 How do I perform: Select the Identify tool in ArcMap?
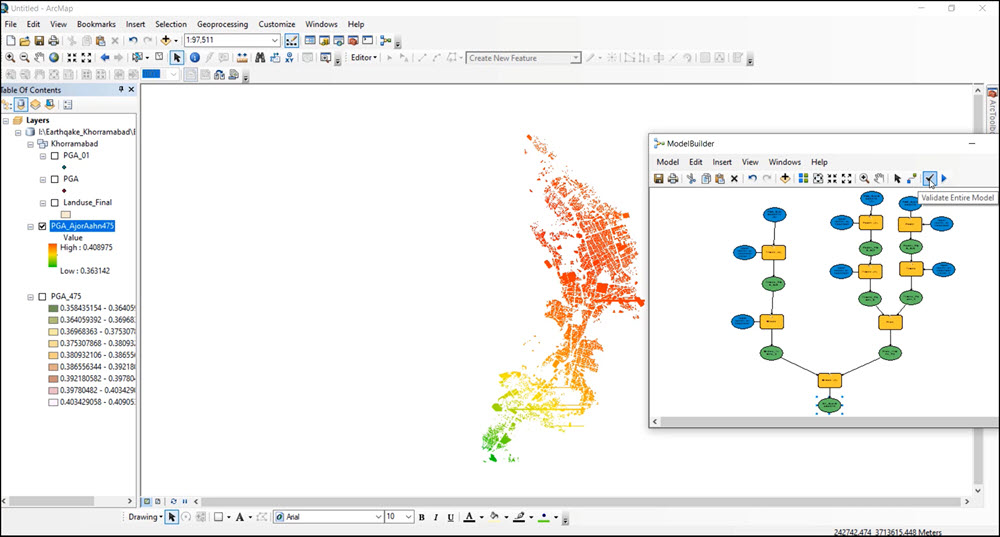[x=194, y=58]
